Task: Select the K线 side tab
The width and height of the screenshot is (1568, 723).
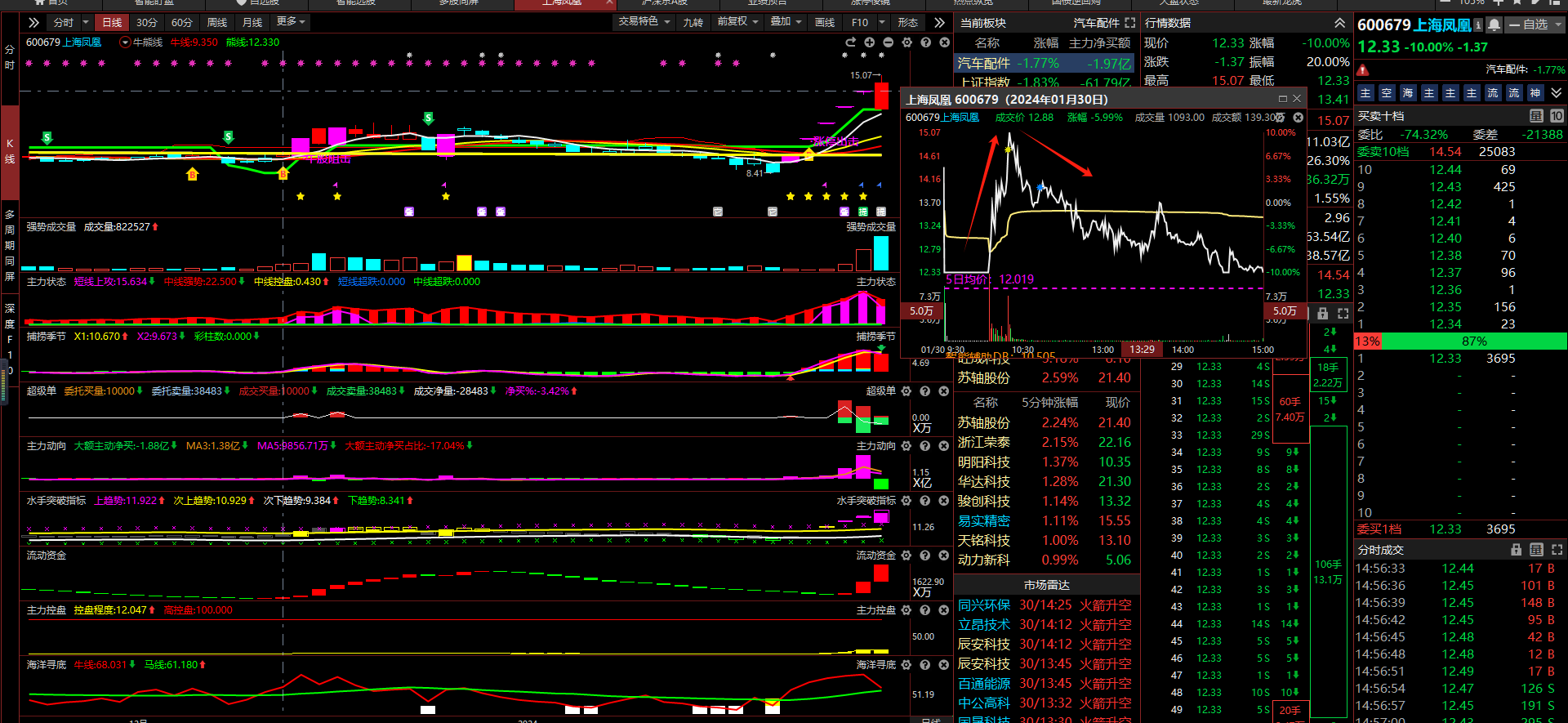Action: coord(10,151)
